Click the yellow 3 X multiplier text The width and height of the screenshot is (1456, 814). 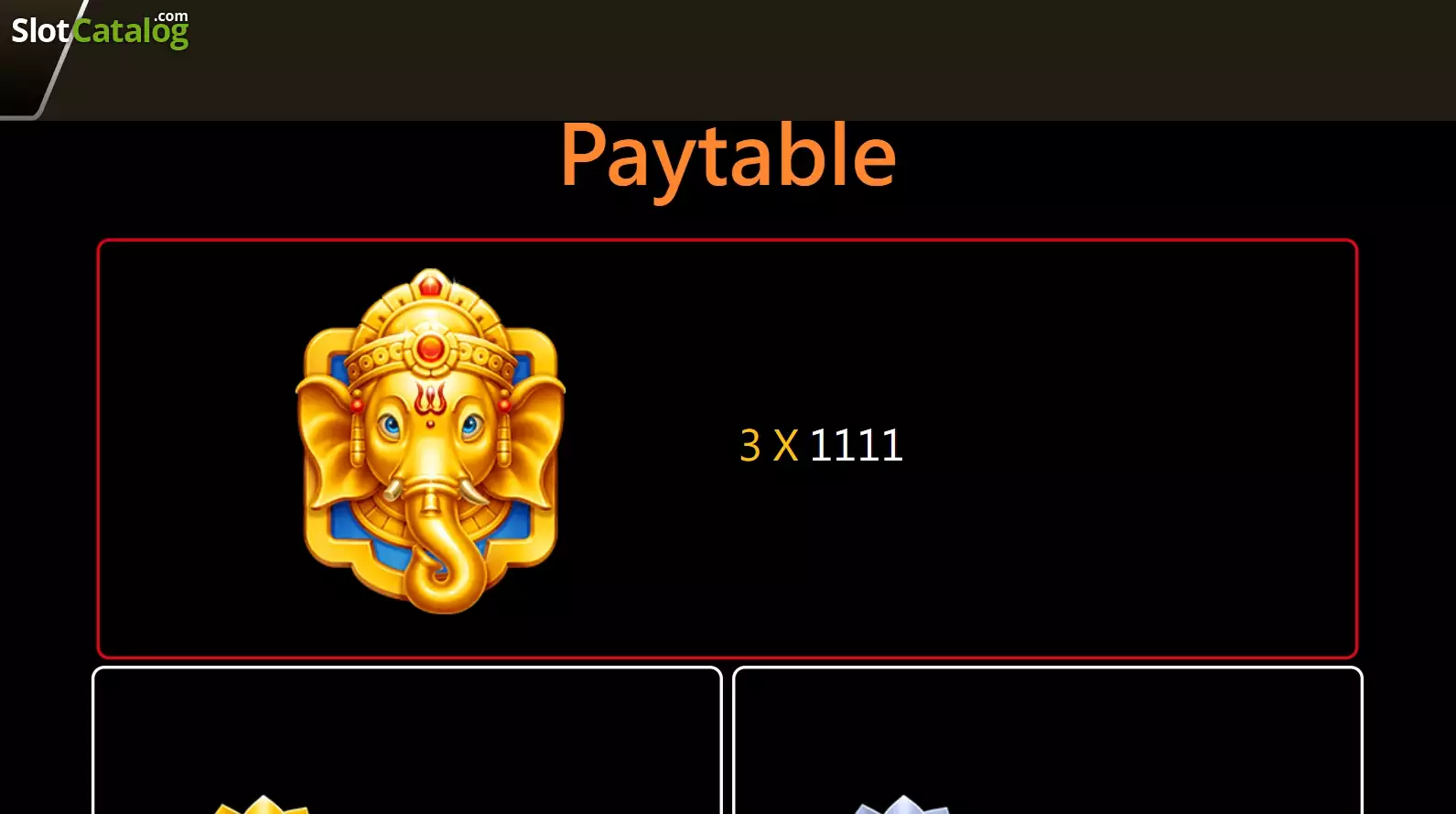[x=769, y=445]
